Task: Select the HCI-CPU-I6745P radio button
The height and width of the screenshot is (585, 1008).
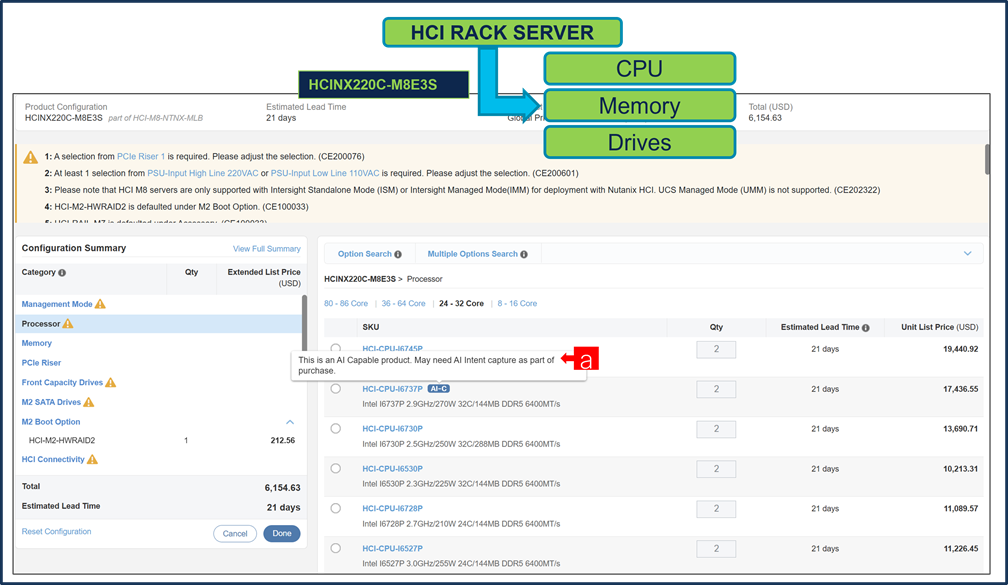Action: coord(336,348)
